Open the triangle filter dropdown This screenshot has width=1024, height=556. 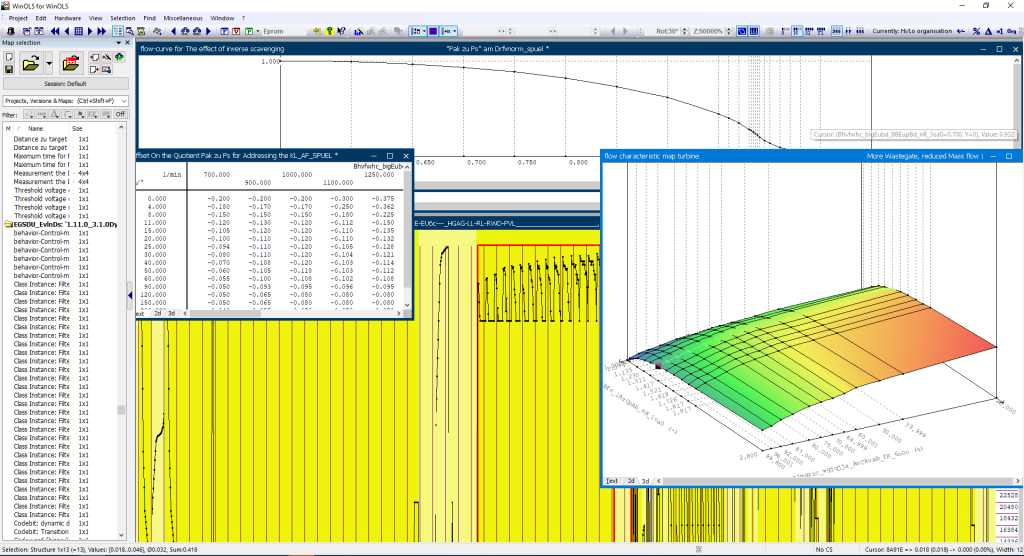(54, 114)
